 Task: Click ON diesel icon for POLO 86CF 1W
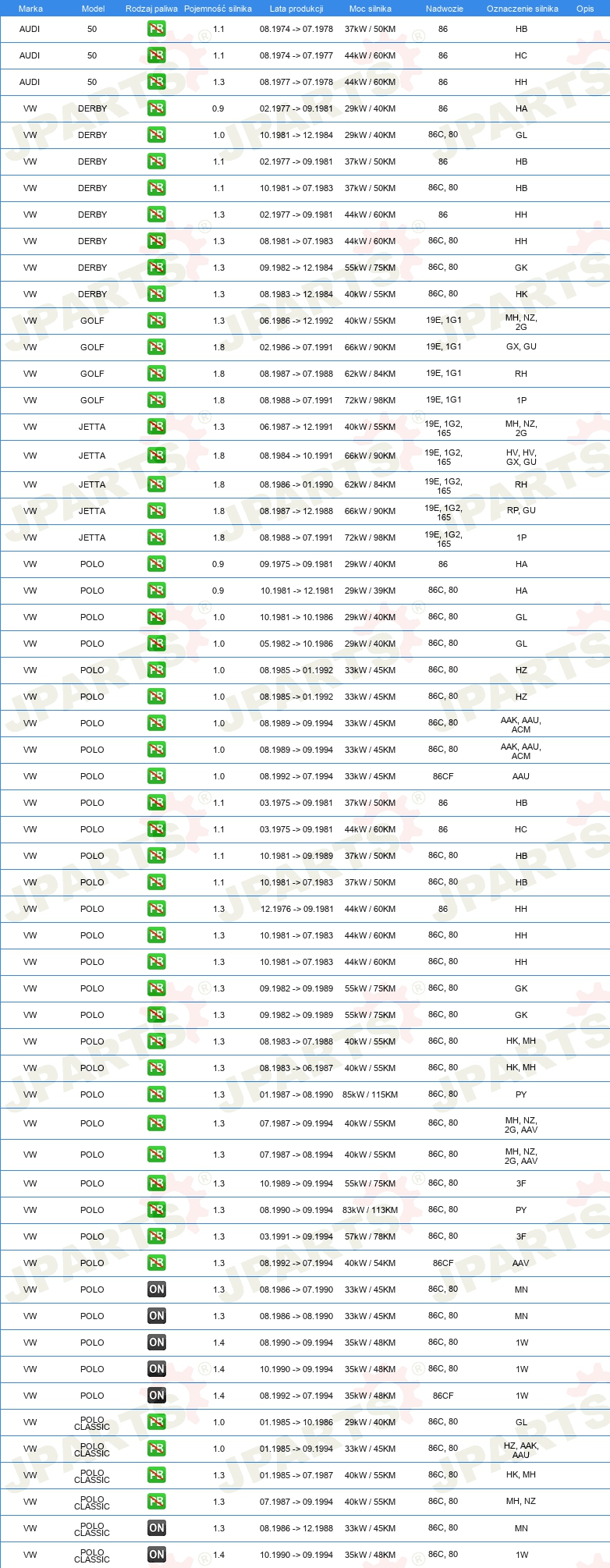(156, 1396)
